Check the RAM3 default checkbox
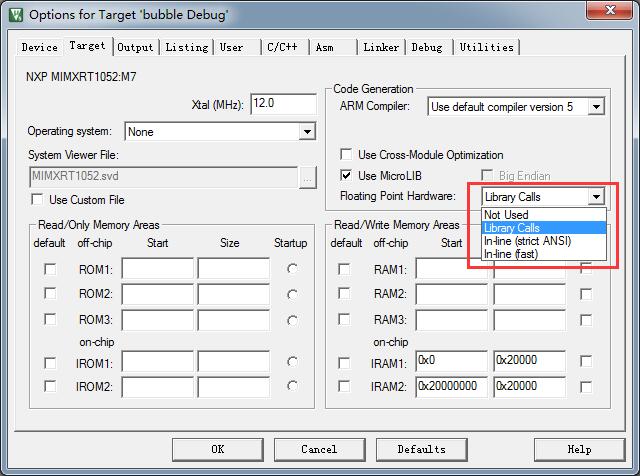 344,319
